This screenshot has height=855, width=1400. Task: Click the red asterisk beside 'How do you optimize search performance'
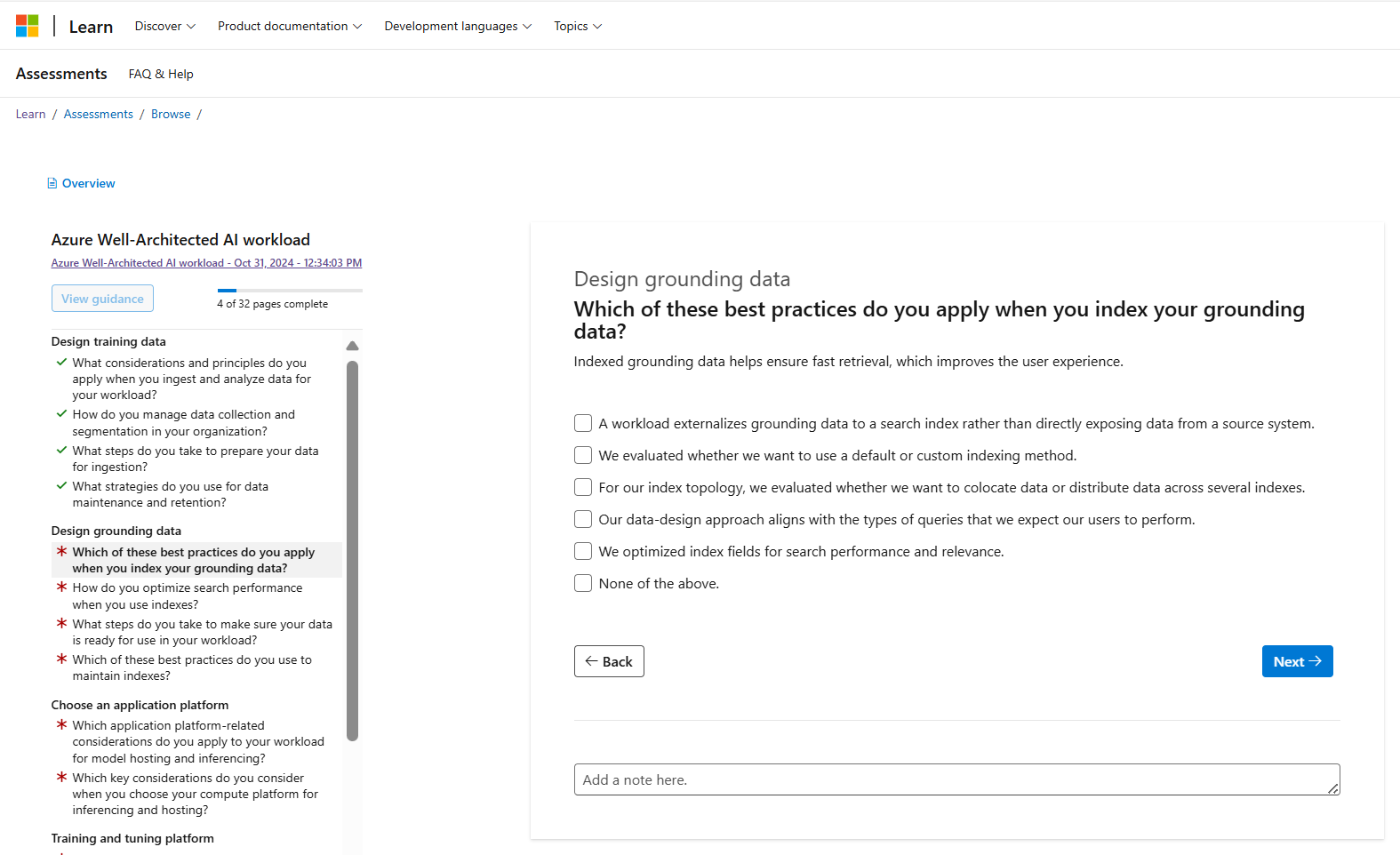click(x=61, y=587)
